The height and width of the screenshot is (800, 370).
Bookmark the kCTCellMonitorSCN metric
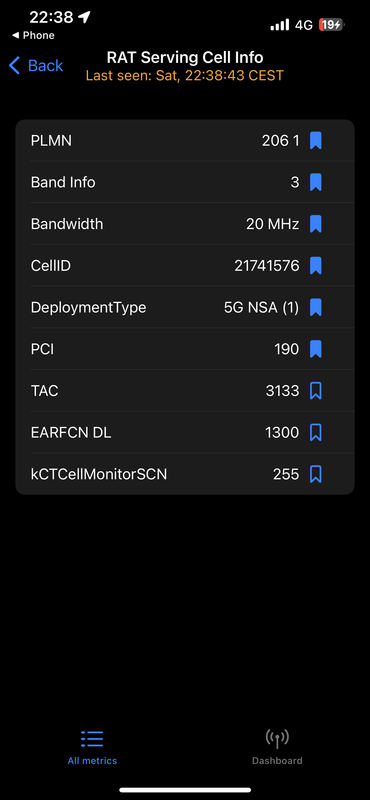[x=315, y=474]
